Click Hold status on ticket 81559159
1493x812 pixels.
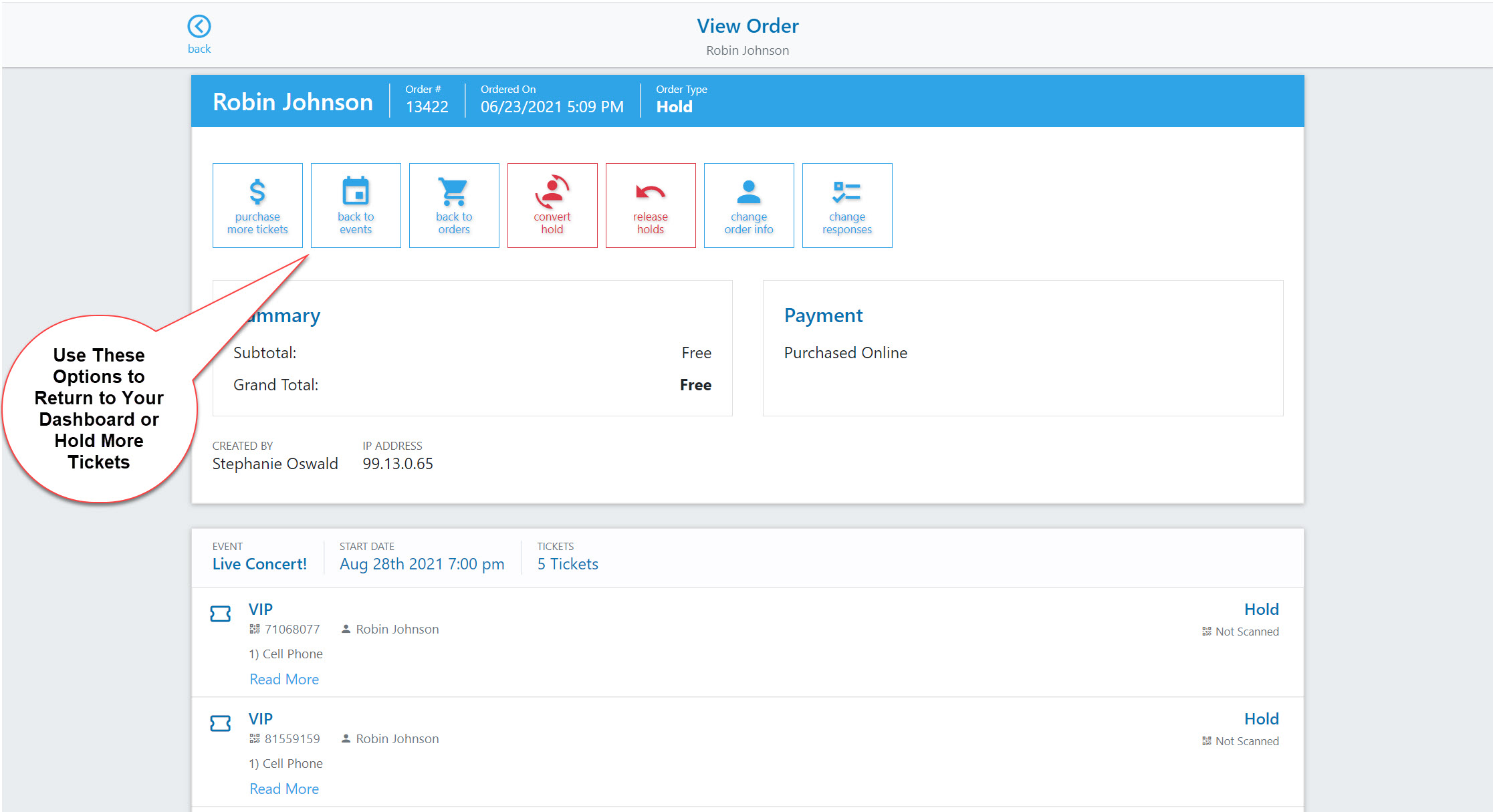coord(1261,718)
